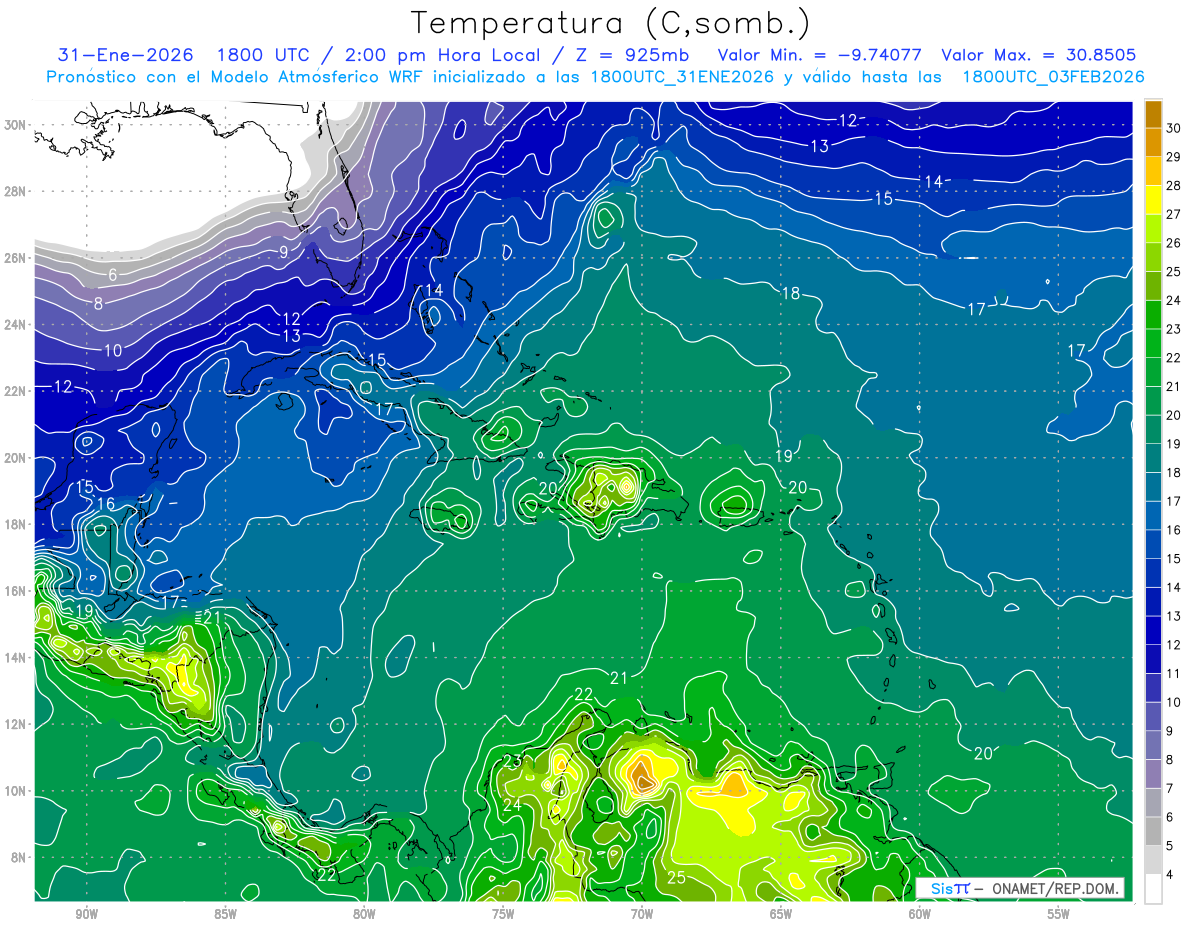Click the "70W" longitude label
The height and width of the screenshot is (927, 1200).
coord(642,914)
